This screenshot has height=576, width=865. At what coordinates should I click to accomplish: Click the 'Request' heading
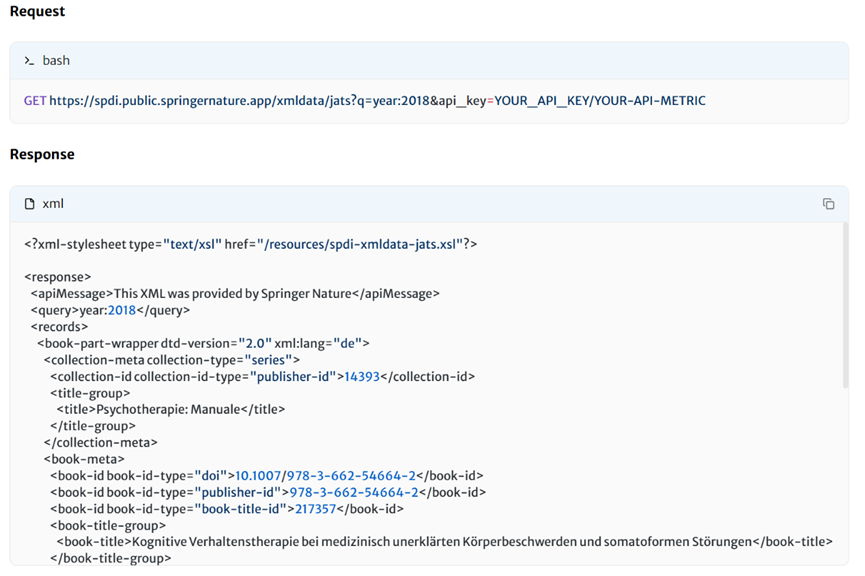click(38, 12)
